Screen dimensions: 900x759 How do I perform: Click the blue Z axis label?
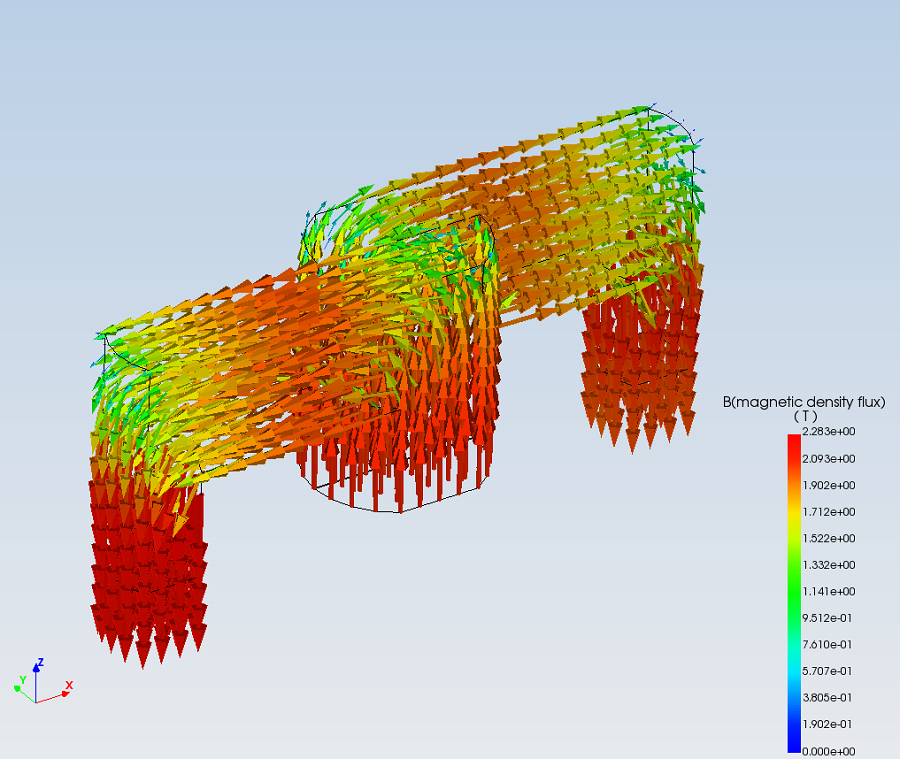coord(40,663)
